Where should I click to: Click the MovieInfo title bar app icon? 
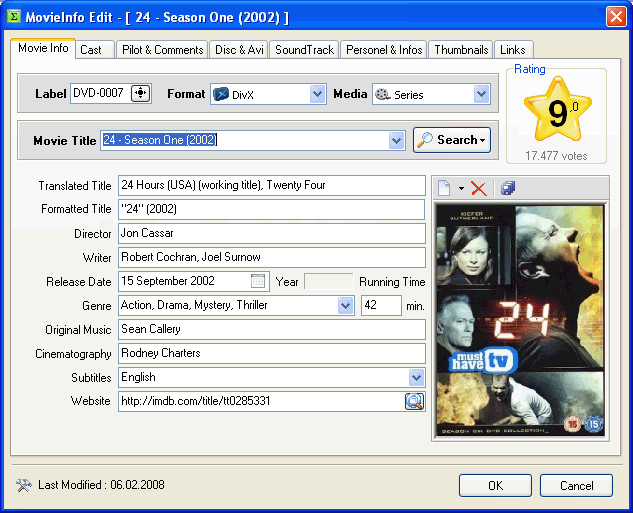(x=14, y=17)
